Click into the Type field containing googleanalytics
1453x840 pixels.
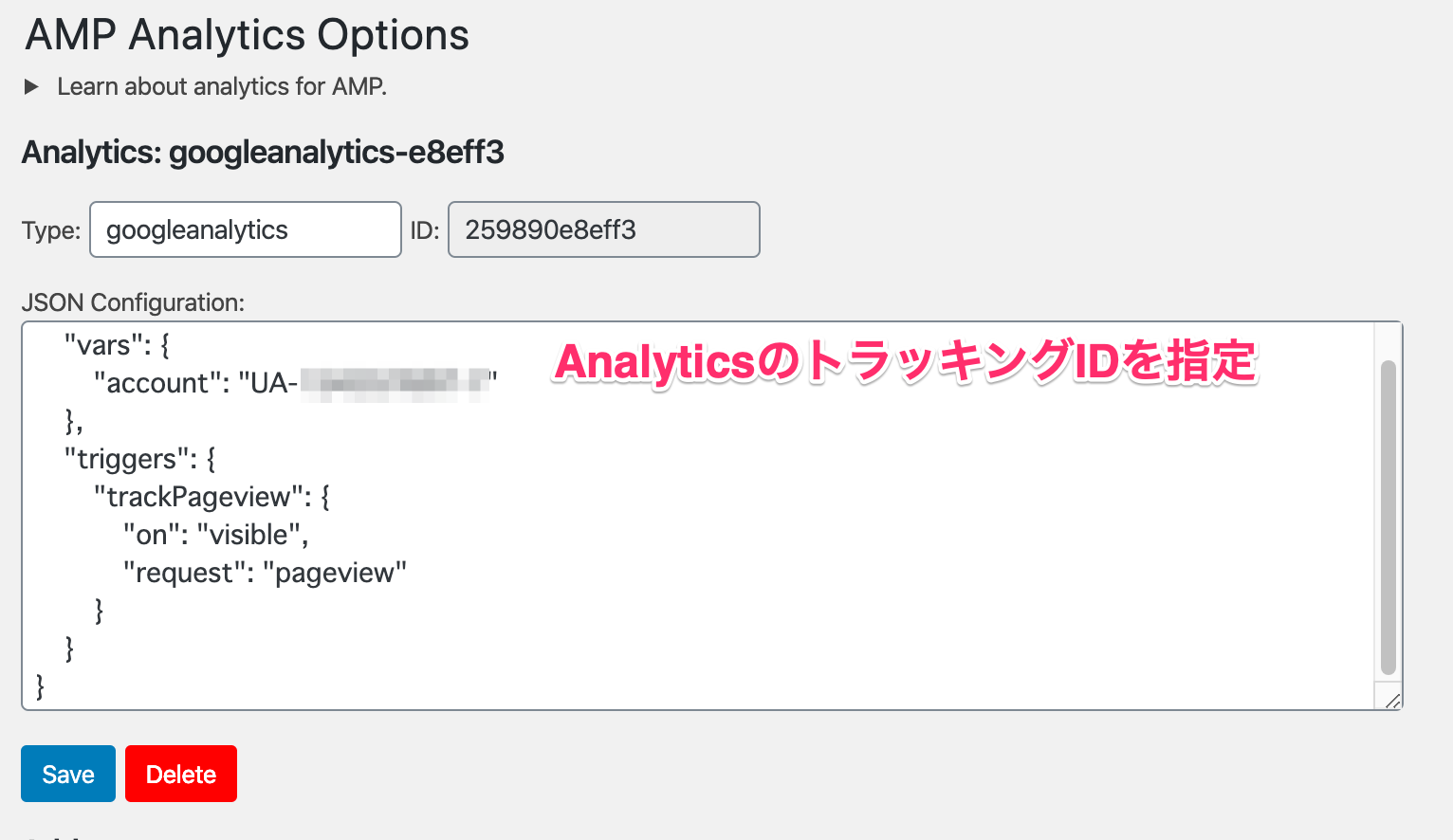tap(246, 229)
